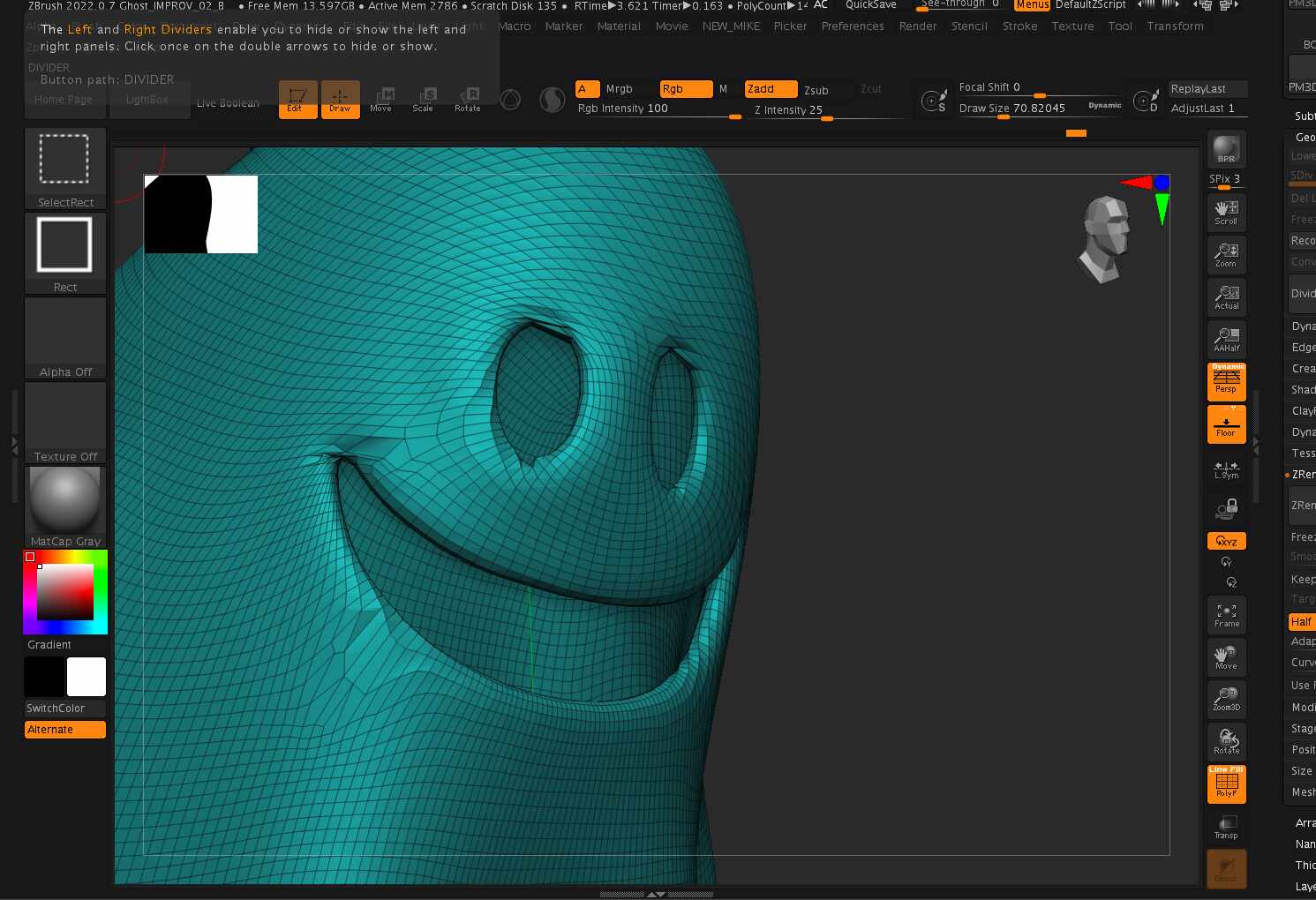Collapse the right tray divider arrows
This screenshot has height=900, width=1316.
tap(1256, 446)
